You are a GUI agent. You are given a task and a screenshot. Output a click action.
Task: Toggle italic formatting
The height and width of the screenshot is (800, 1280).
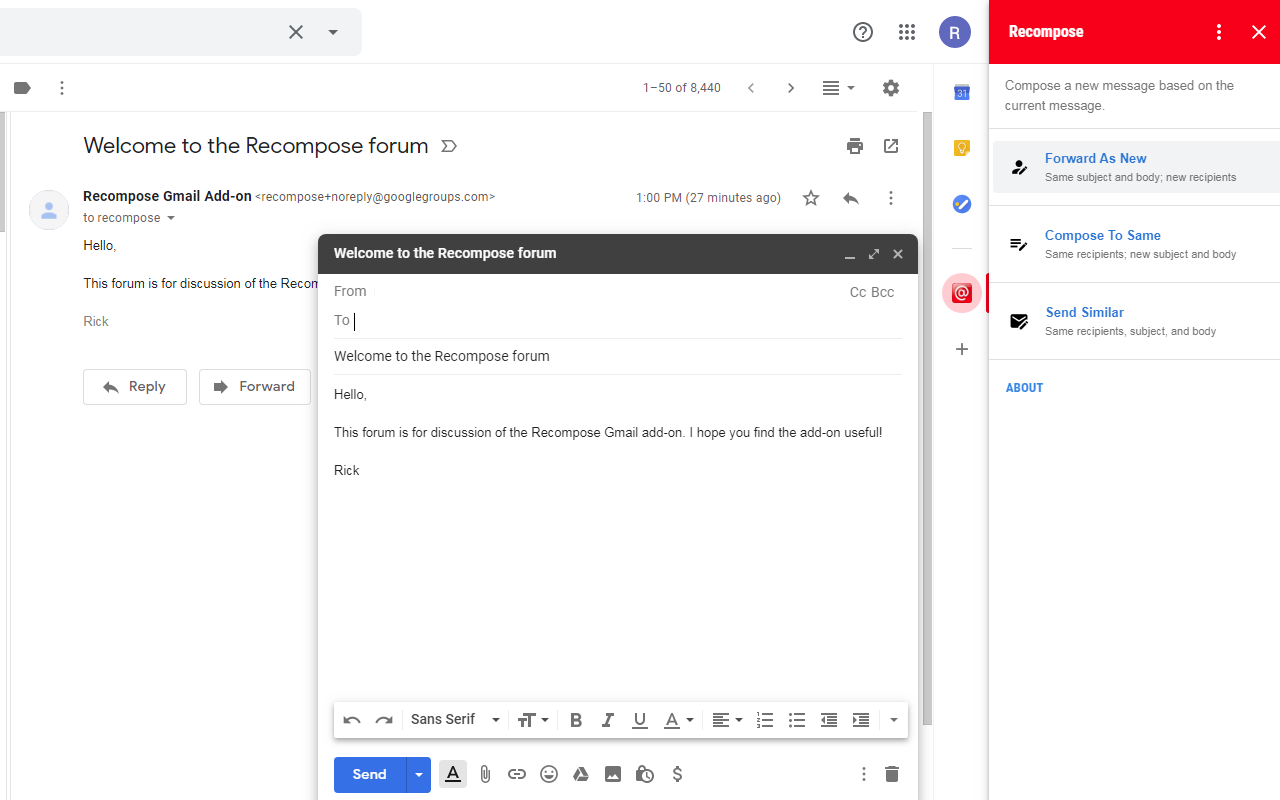[608, 720]
